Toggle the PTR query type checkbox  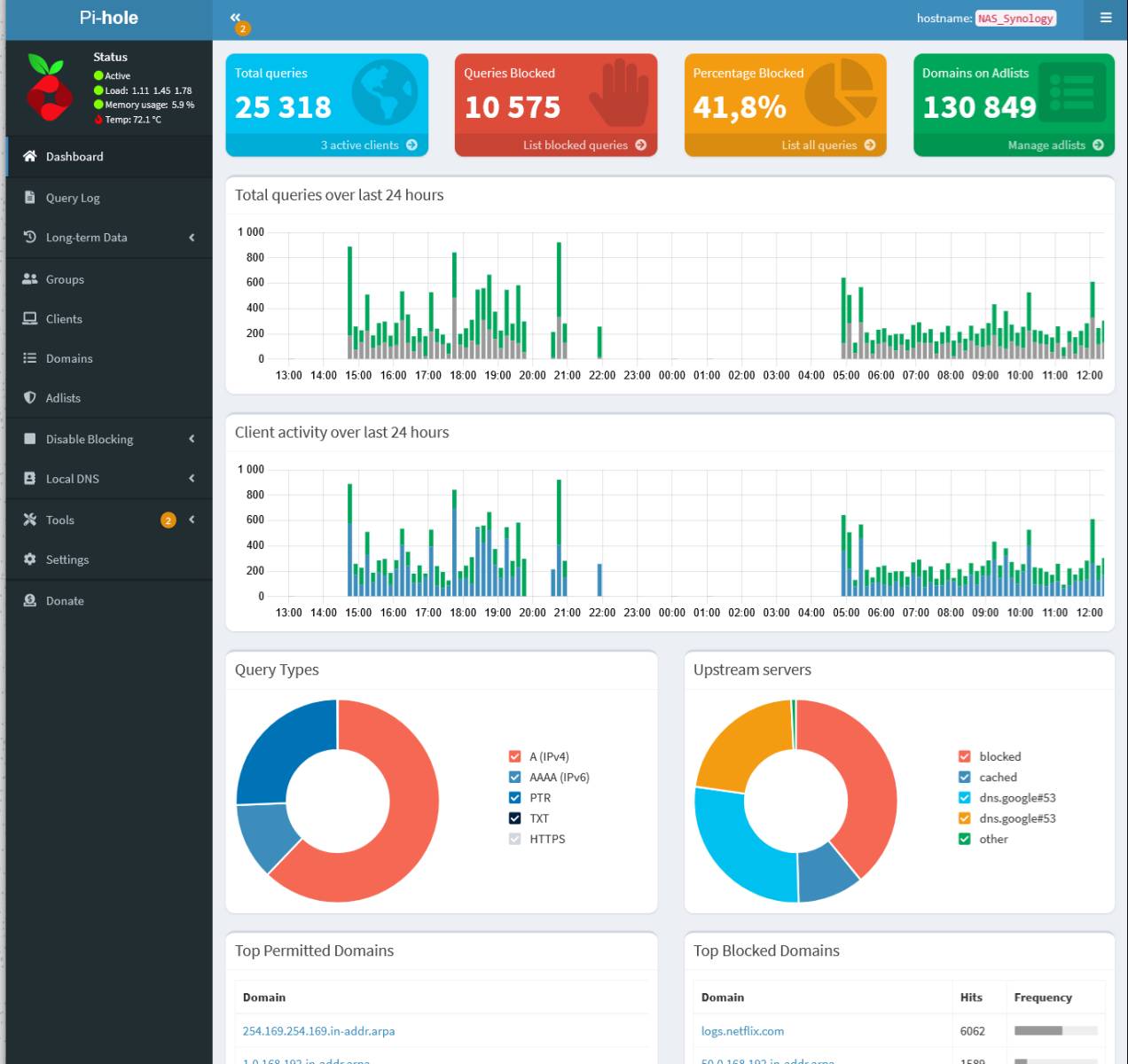pyautogui.click(x=514, y=797)
